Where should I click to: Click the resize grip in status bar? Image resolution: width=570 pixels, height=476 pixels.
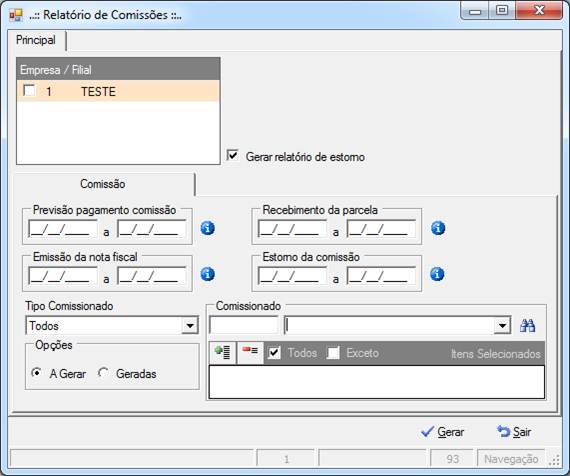point(555,460)
